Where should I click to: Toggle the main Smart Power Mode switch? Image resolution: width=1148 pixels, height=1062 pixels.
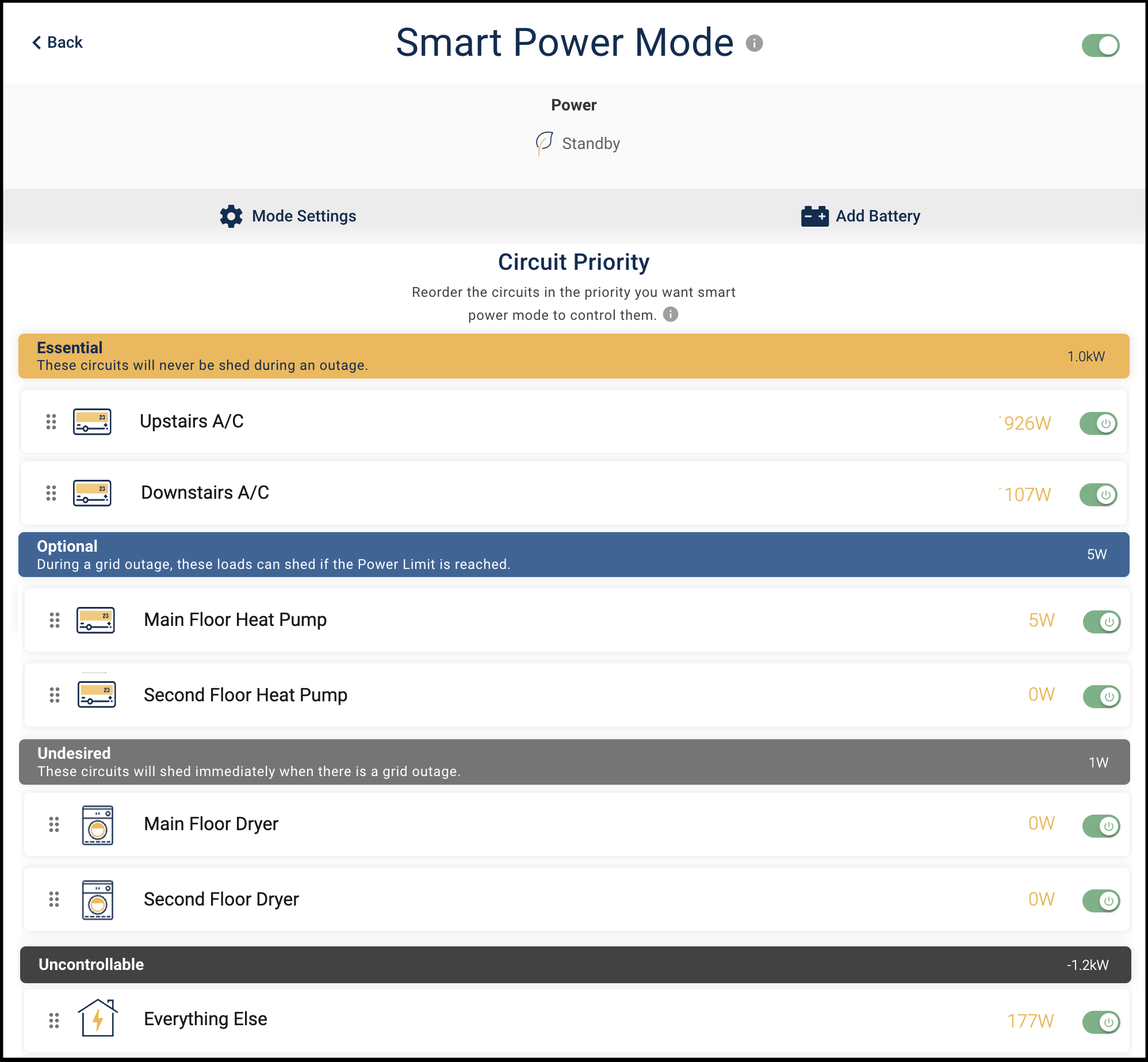tap(1100, 45)
